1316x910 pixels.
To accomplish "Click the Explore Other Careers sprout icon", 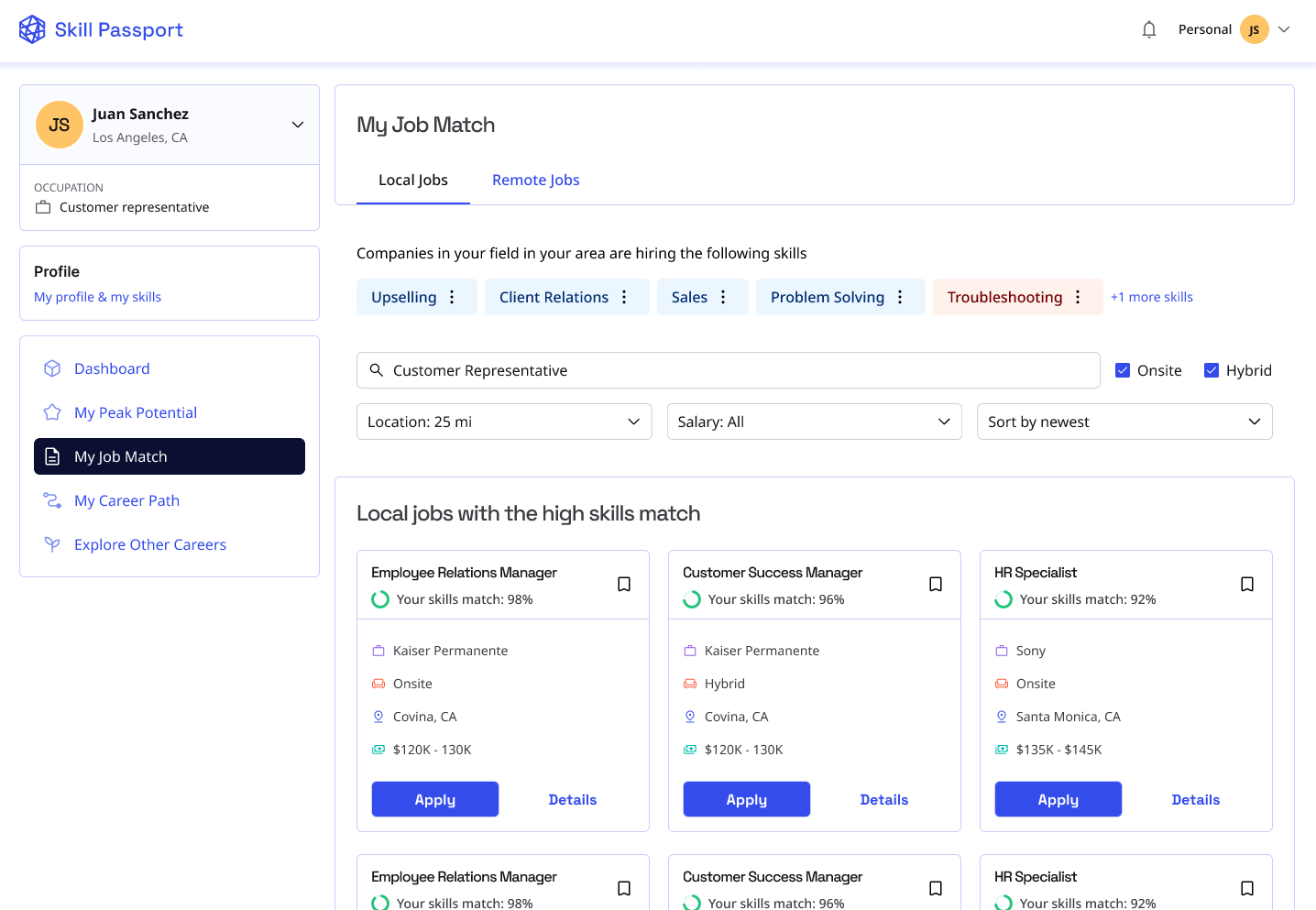I will pos(52,544).
